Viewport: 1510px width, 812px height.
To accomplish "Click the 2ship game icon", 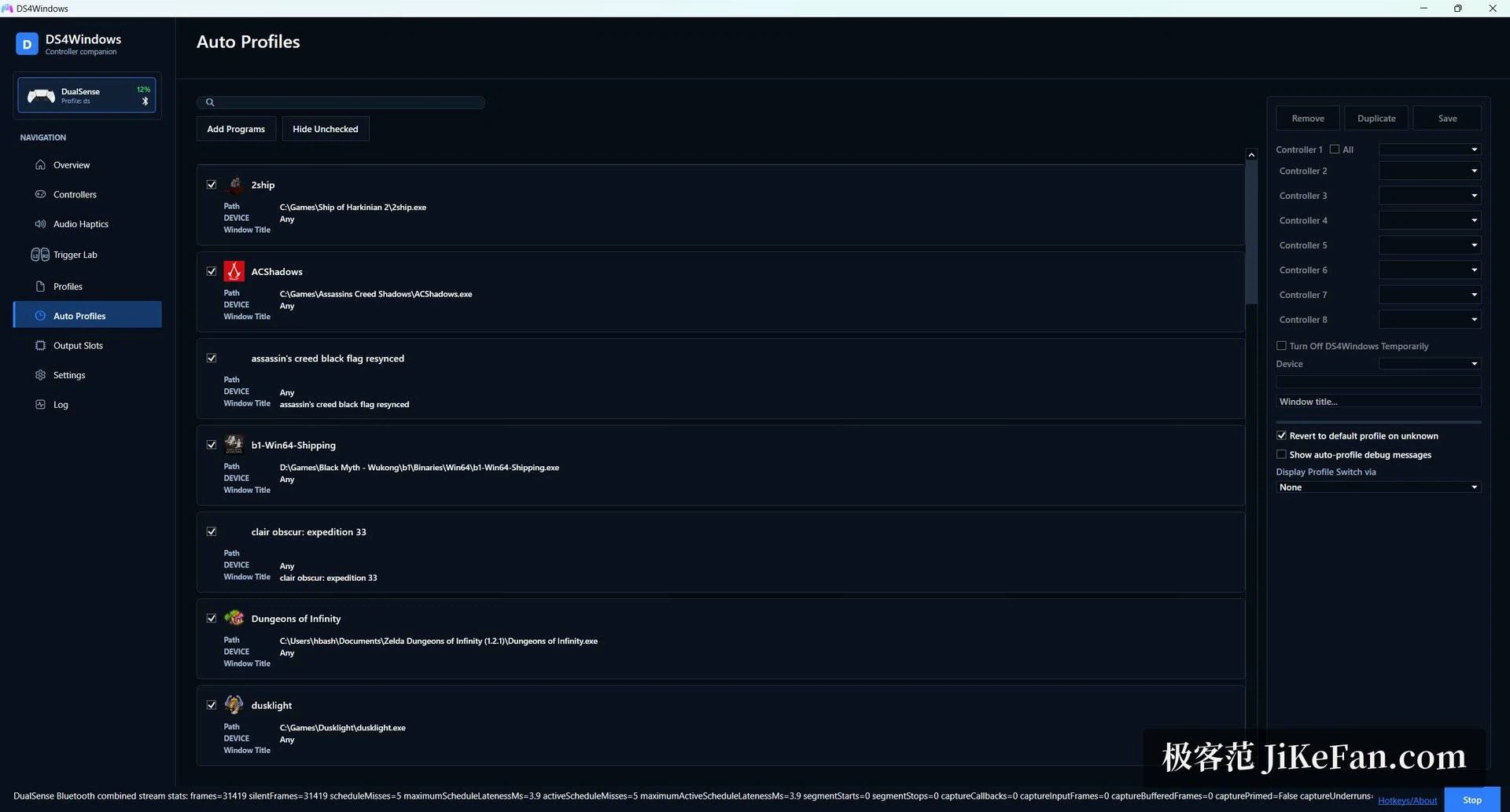I will click(x=234, y=185).
